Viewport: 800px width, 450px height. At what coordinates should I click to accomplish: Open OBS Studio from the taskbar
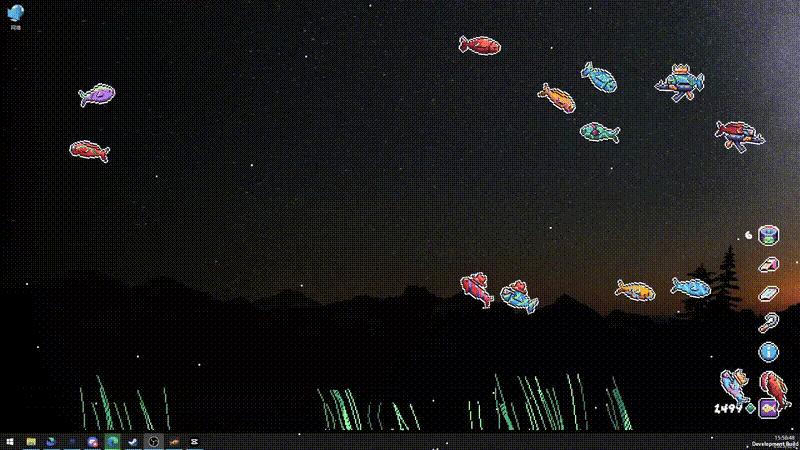[x=153, y=441]
